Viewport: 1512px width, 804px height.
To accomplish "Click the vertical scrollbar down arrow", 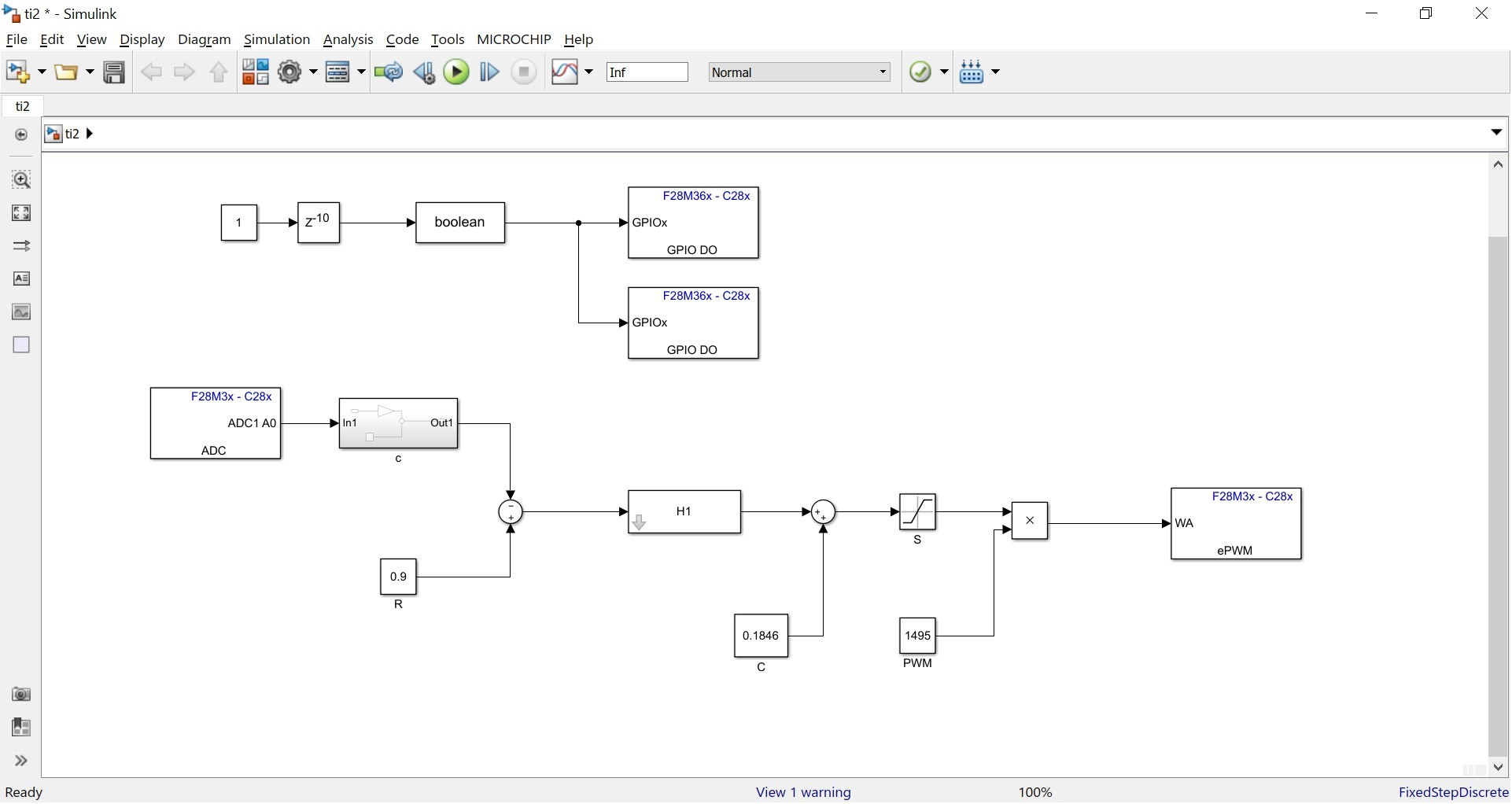I will click(1499, 767).
